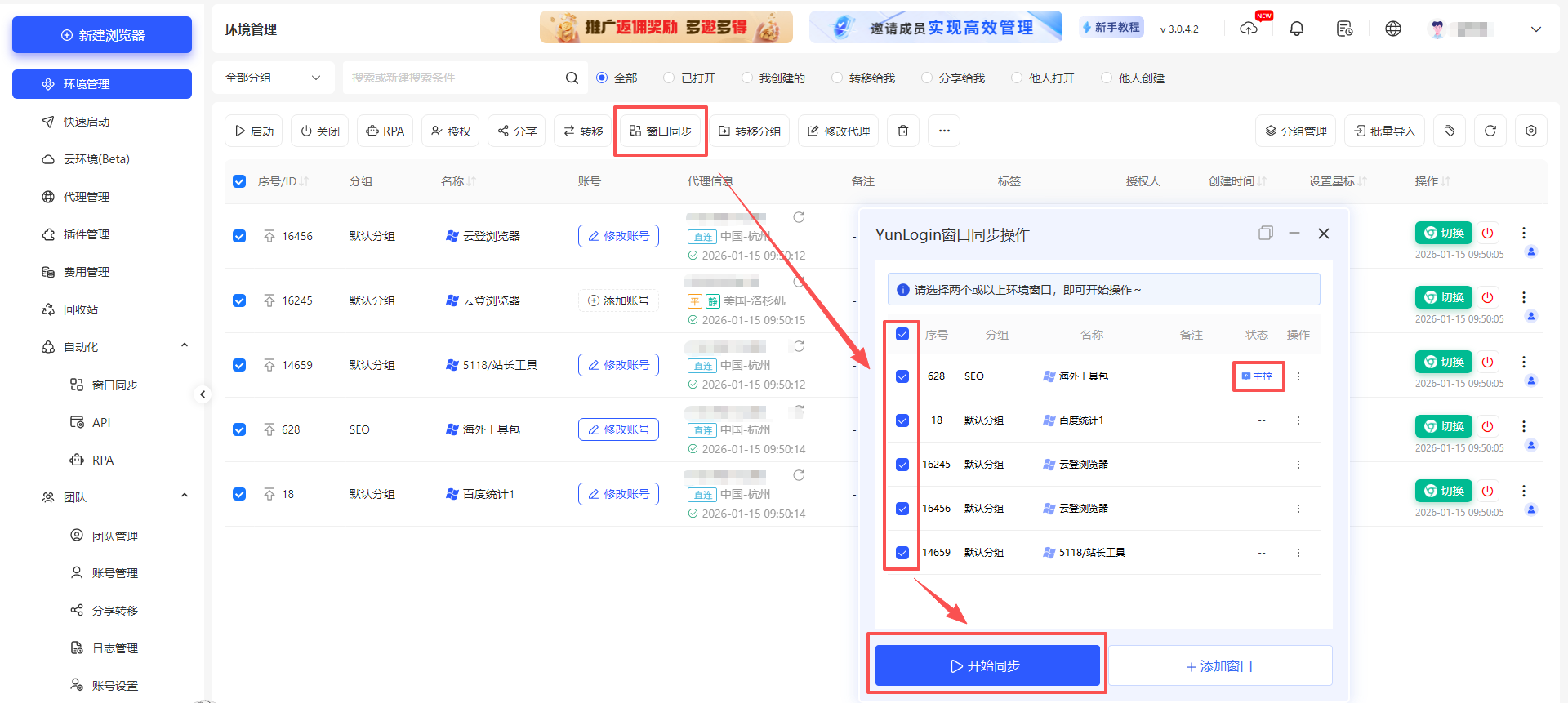Open more options for row 16245

click(1524, 297)
